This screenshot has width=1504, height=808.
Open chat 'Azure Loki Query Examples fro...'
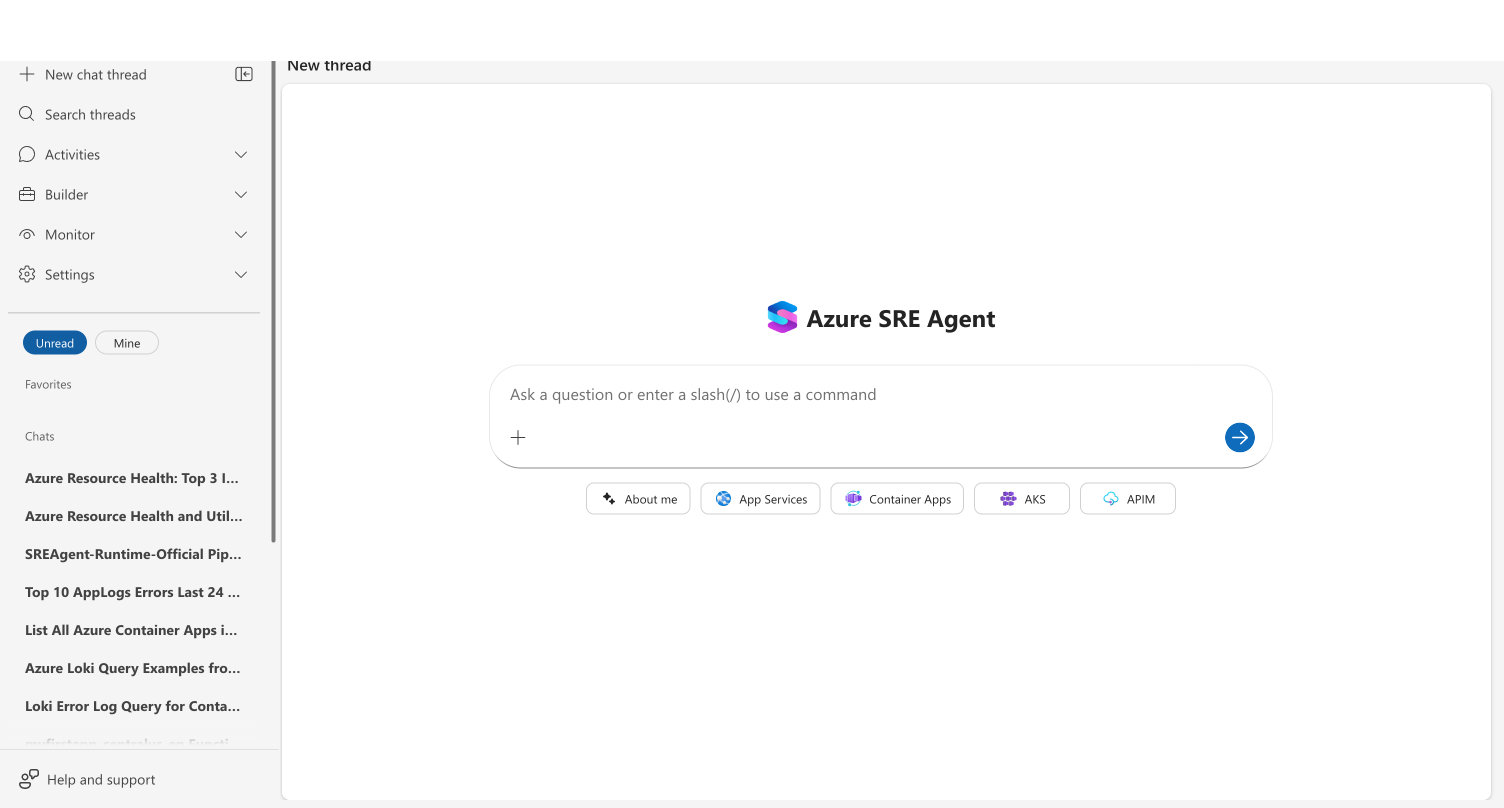tap(133, 668)
